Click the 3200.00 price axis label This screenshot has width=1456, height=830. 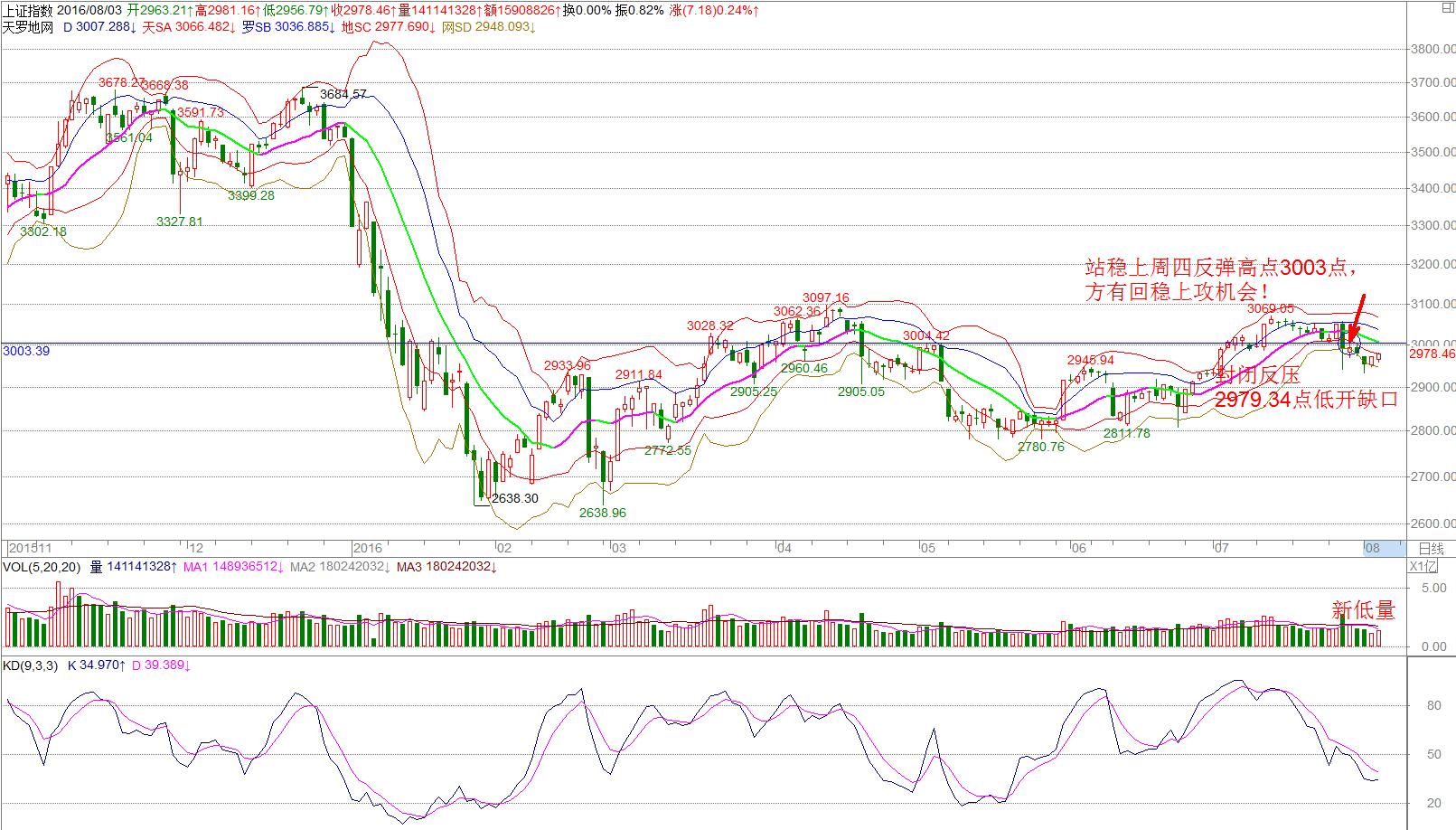[x=1433, y=265]
